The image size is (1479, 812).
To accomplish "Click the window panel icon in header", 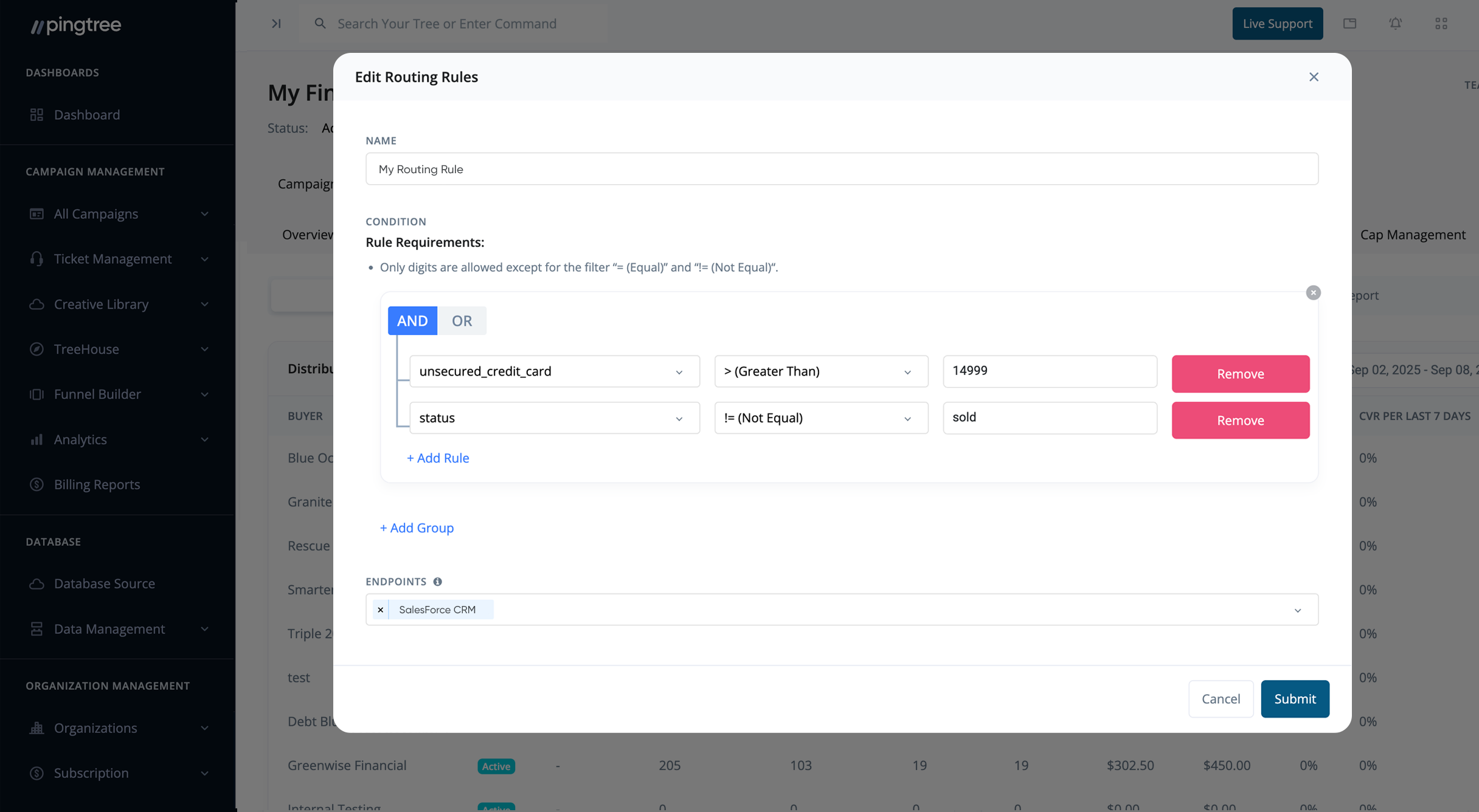I will (x=1349, y=23).
